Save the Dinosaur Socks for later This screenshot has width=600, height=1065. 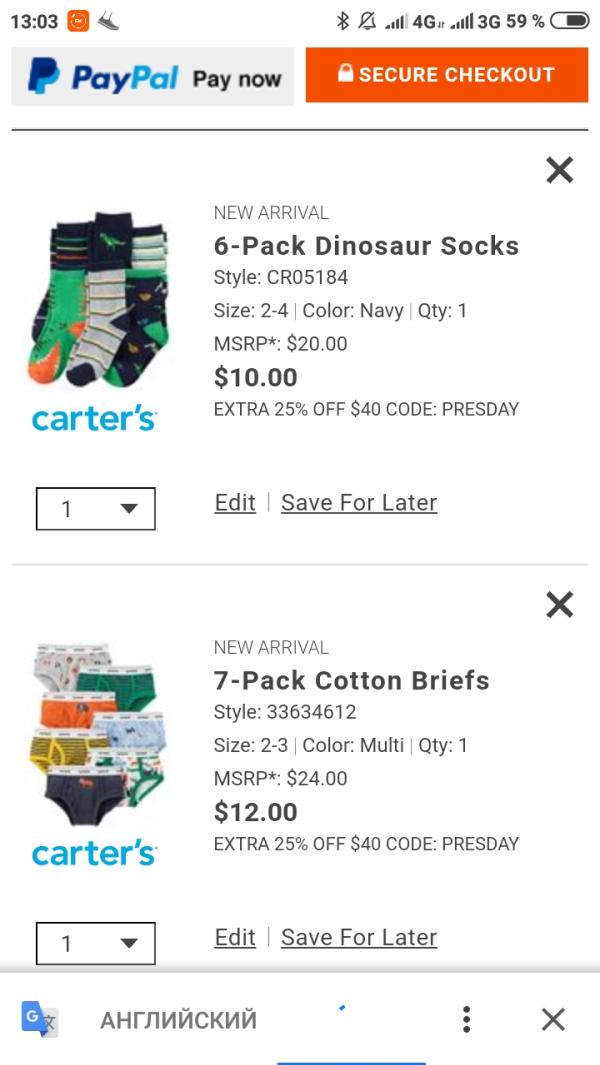(359, 503)
